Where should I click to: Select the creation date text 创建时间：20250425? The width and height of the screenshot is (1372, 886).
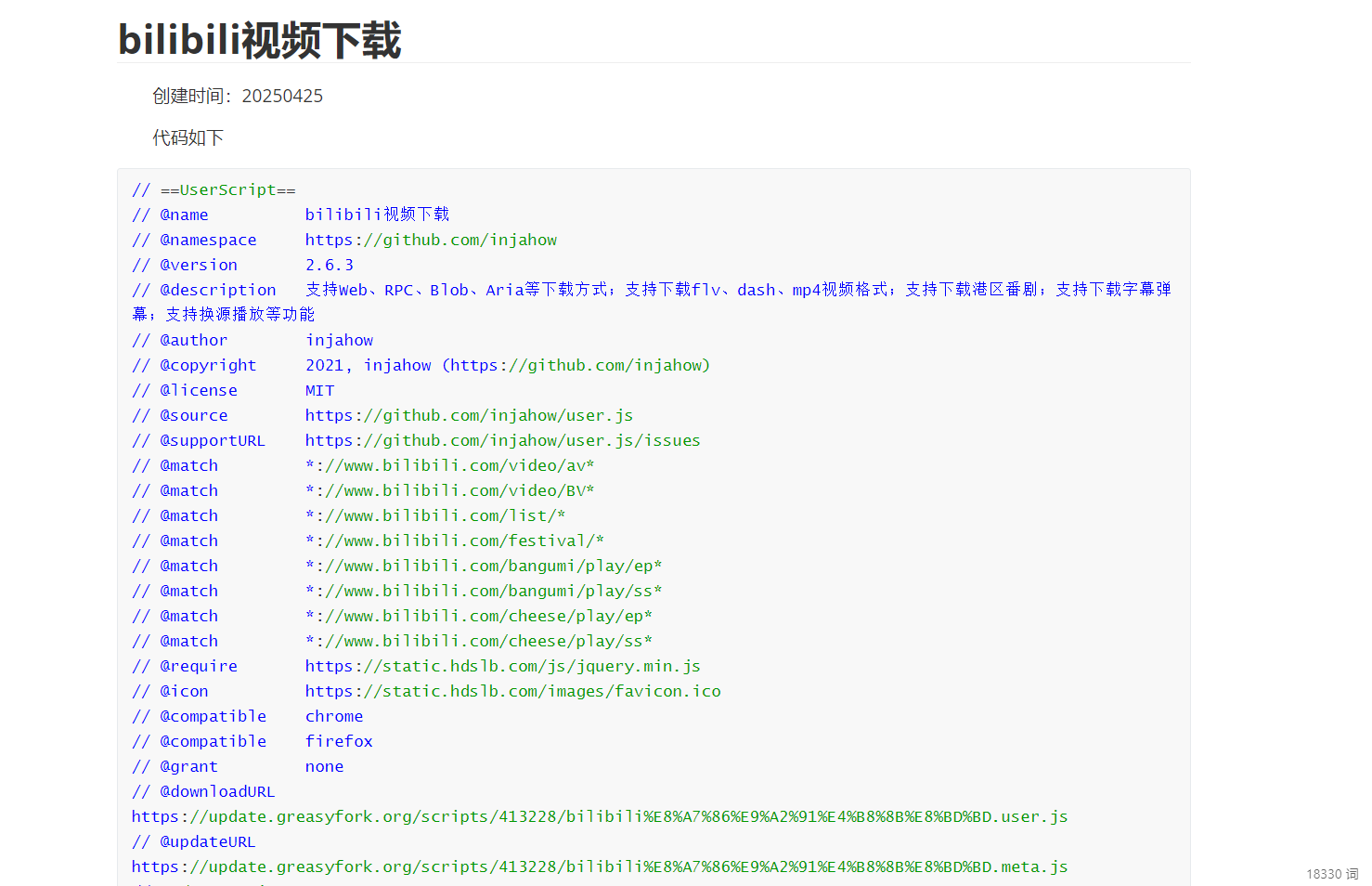tap(238, 96)
